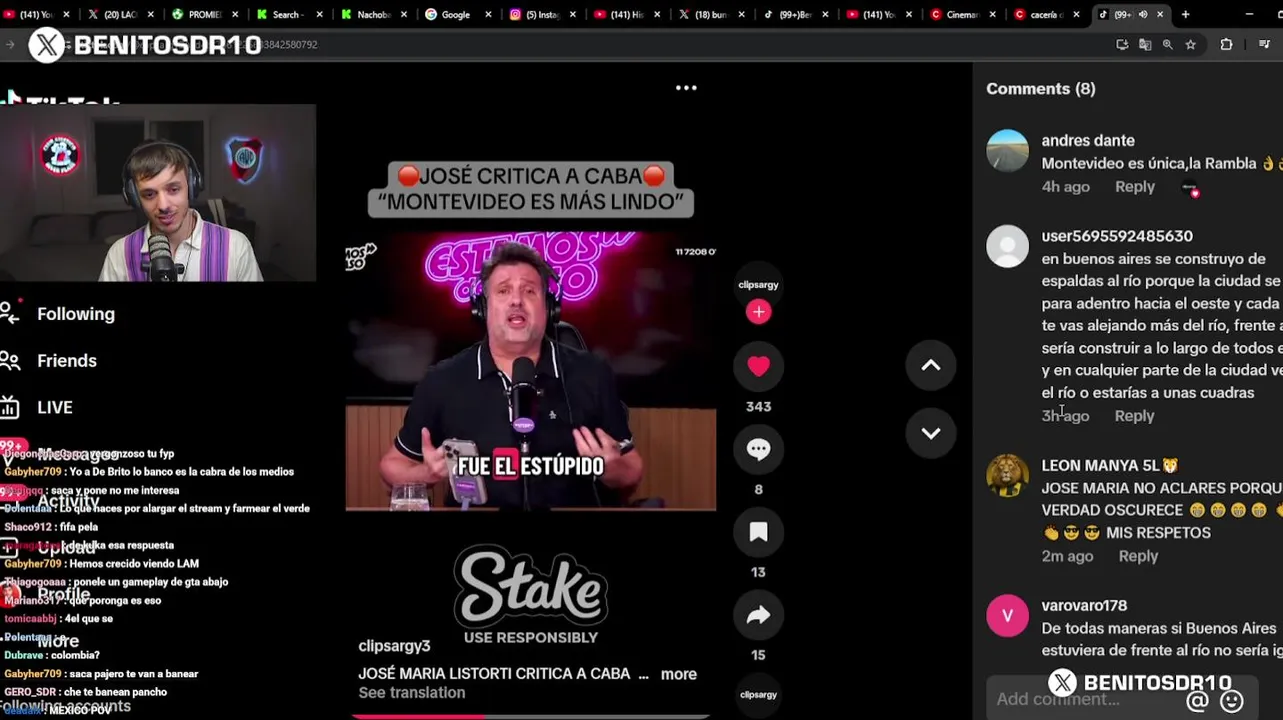Play or pause the TikTok video player

coord(530,370)
